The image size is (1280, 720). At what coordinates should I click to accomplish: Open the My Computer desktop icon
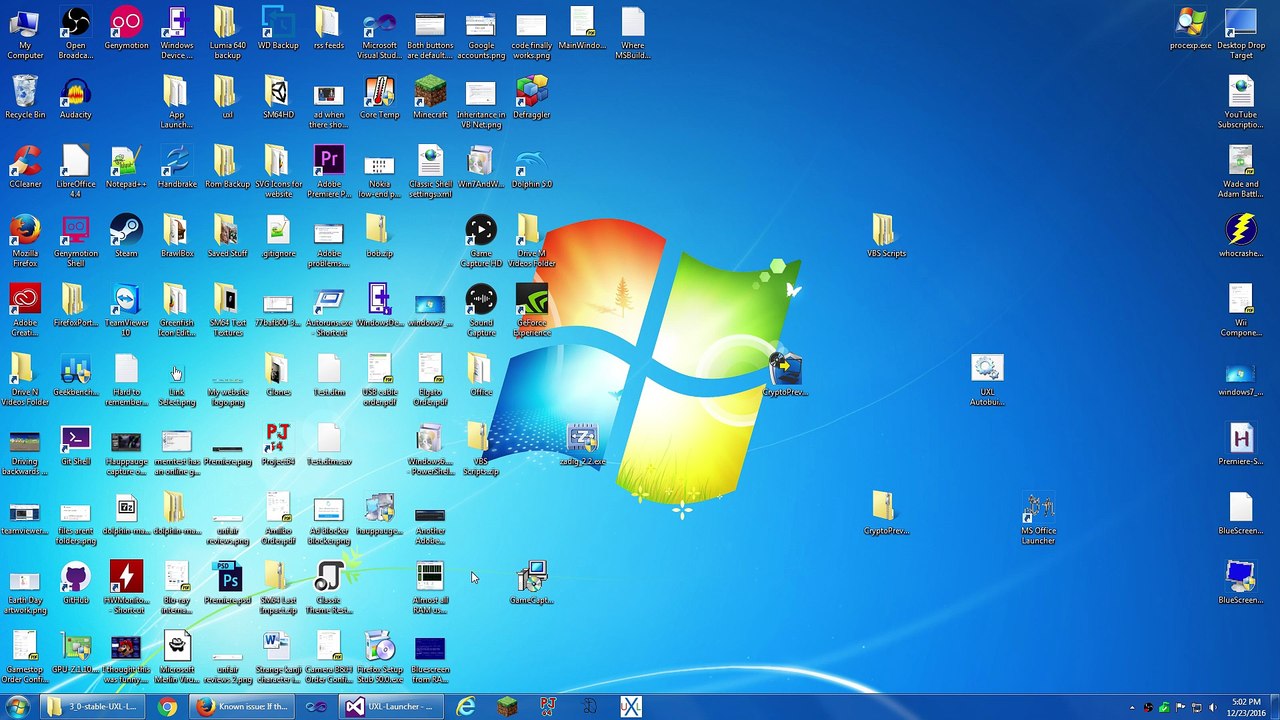coord(25,33)
